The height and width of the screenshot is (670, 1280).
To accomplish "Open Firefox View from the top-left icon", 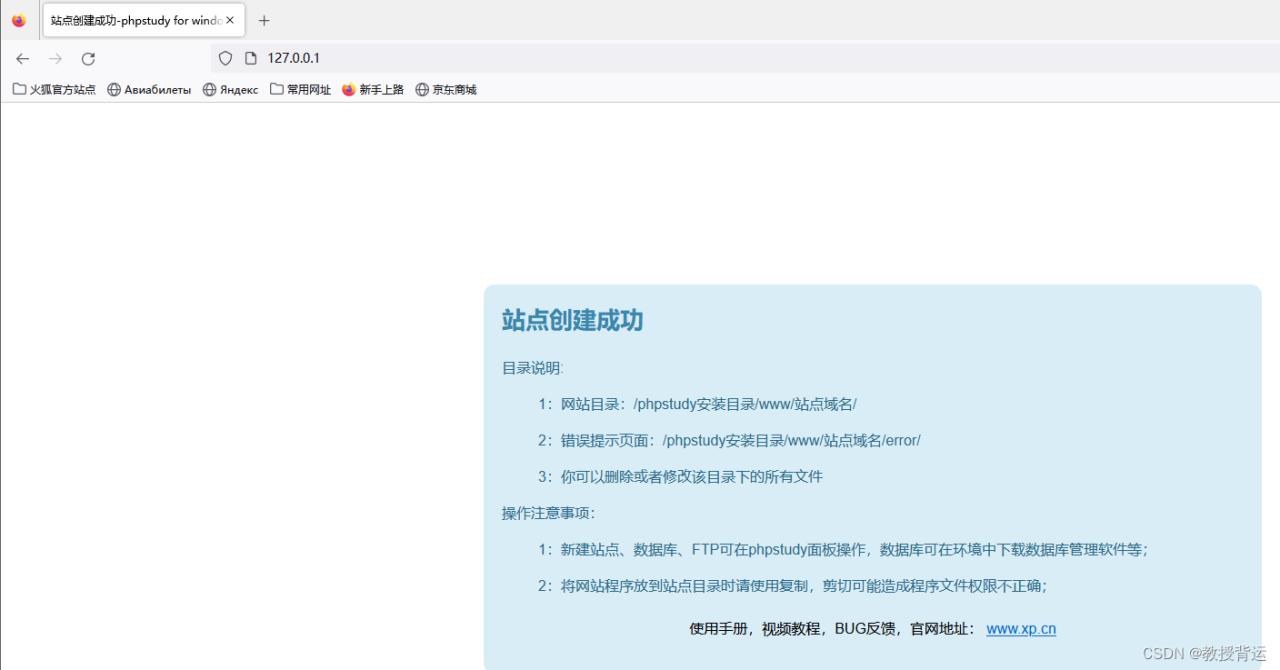I will click(19, 20).
